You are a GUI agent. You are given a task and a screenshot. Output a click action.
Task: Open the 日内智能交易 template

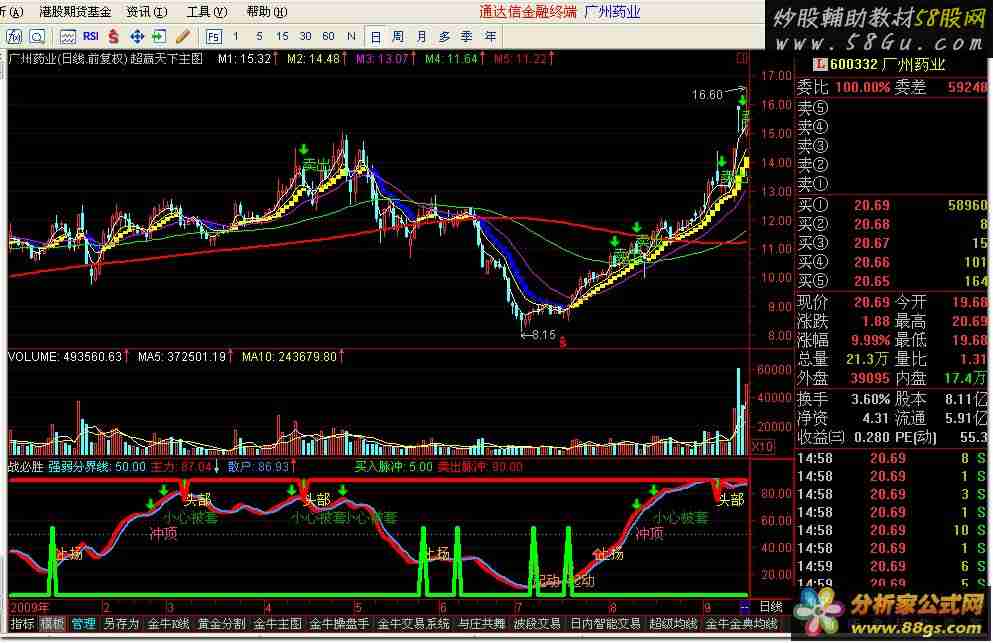click(605, 624)
